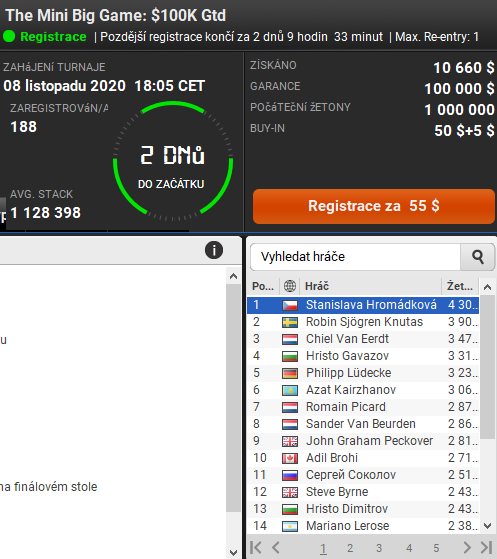Select player Robin Sjögren Knutas

click(x=363, y=322)
